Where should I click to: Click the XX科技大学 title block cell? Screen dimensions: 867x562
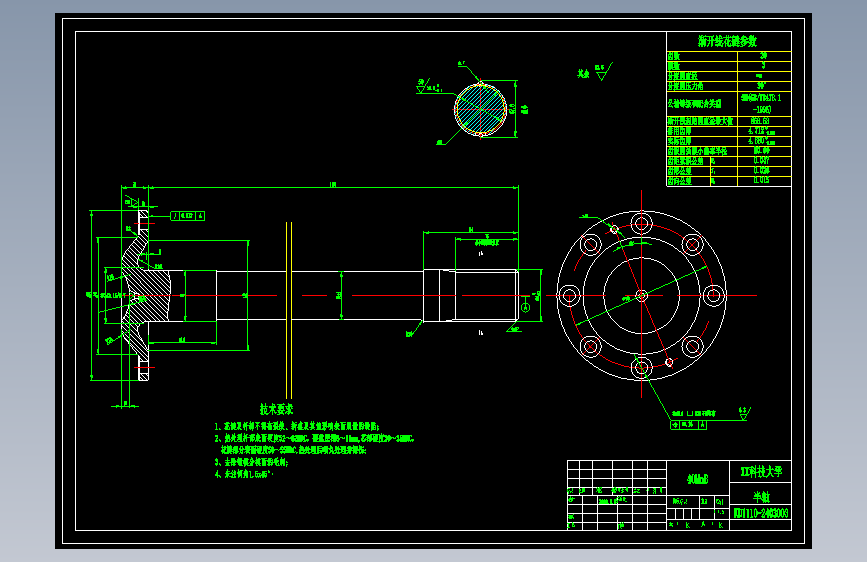click(x=761, y=472)
